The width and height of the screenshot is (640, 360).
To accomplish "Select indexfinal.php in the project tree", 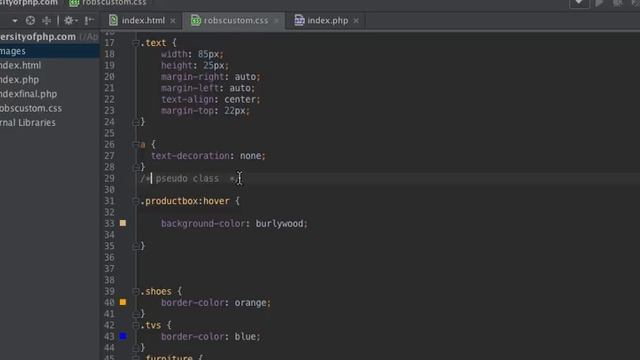I will [29, 94].
